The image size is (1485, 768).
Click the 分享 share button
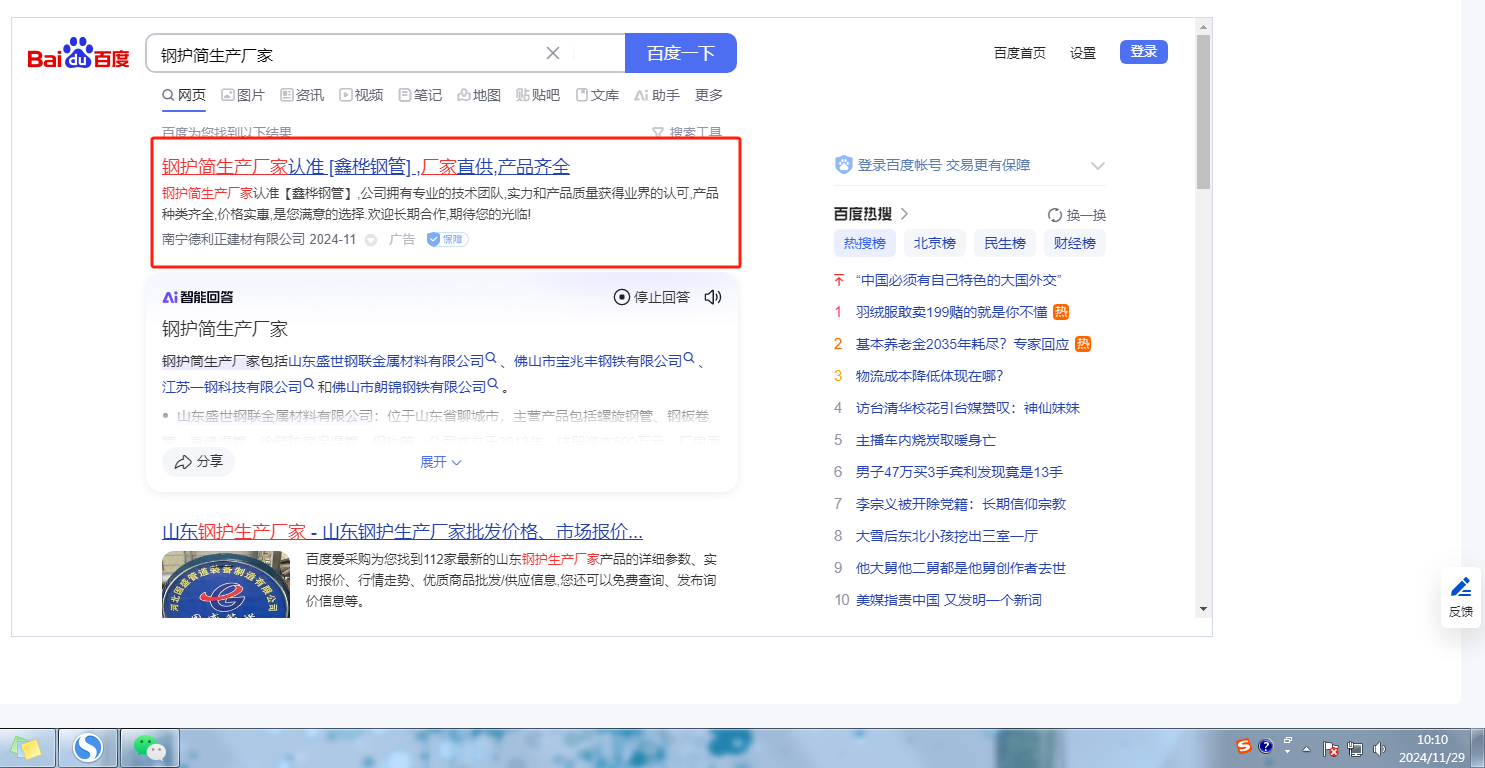(x=198, y=462)
